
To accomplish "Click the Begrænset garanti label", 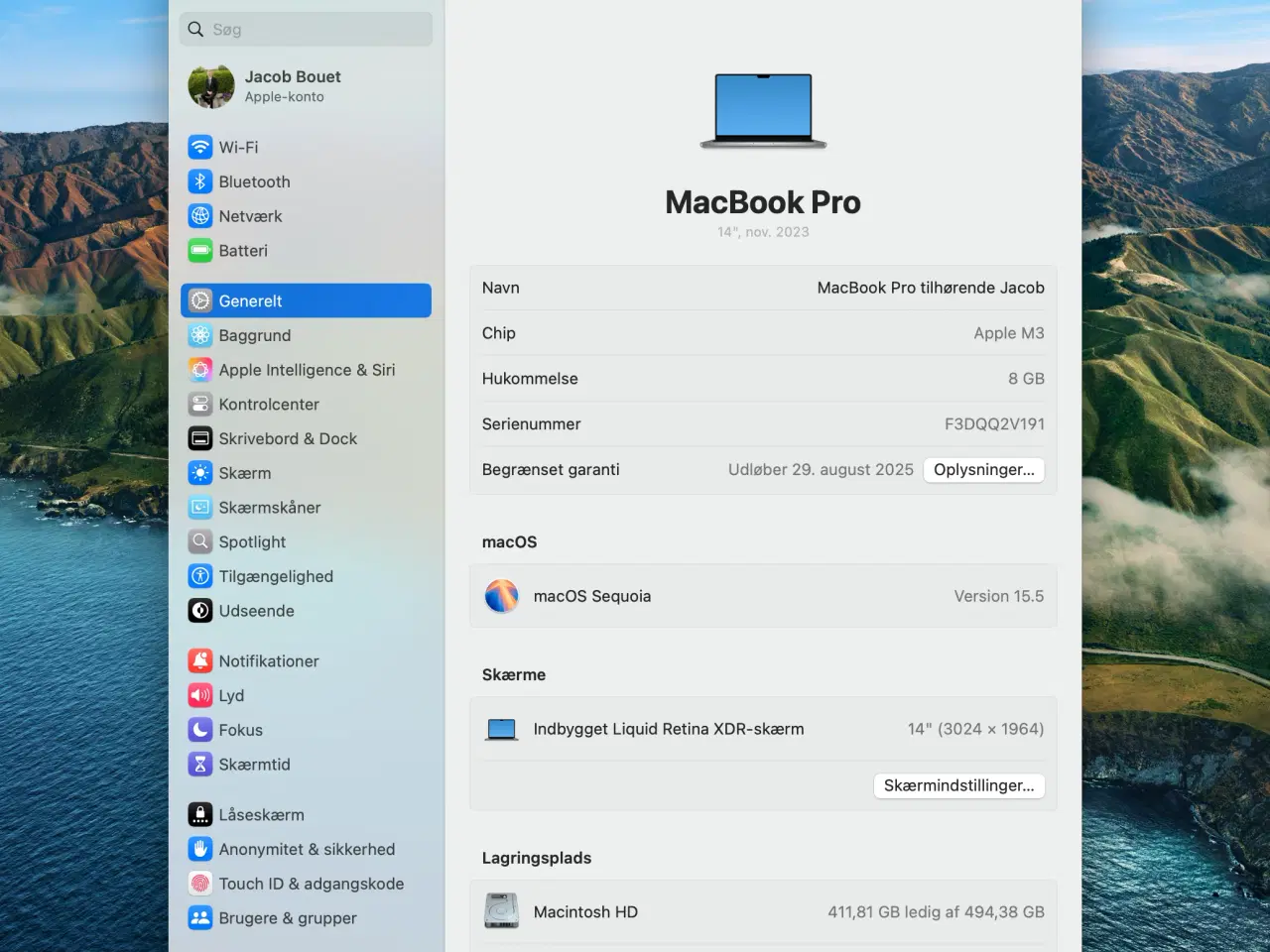I will pyautogui.click(x=551, y=469).
